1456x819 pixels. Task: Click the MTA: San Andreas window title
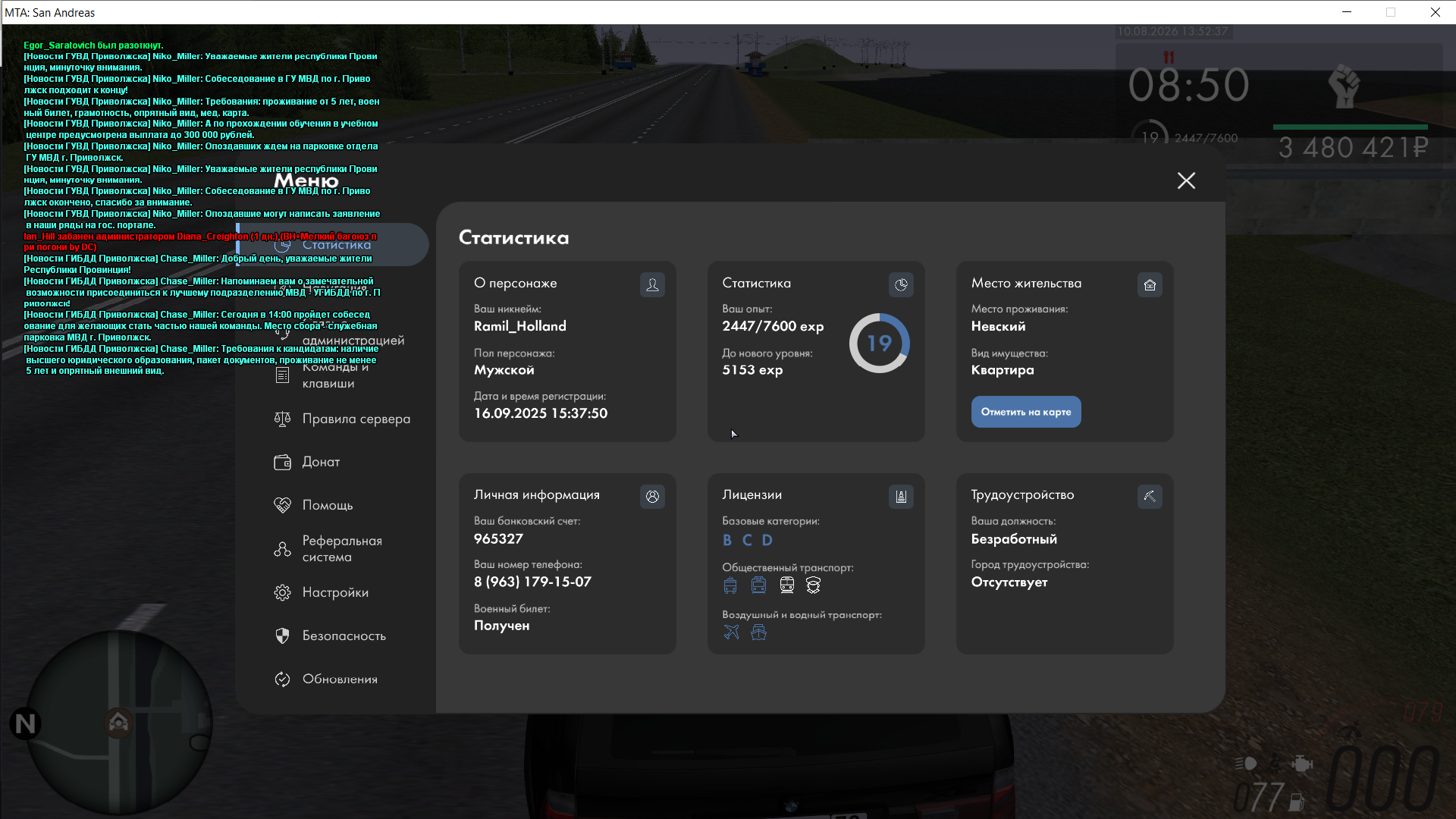(50, 12)
